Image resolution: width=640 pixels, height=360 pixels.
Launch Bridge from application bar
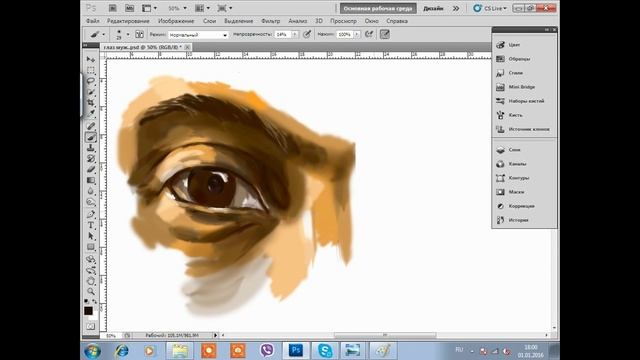click(x=112, y=8)
